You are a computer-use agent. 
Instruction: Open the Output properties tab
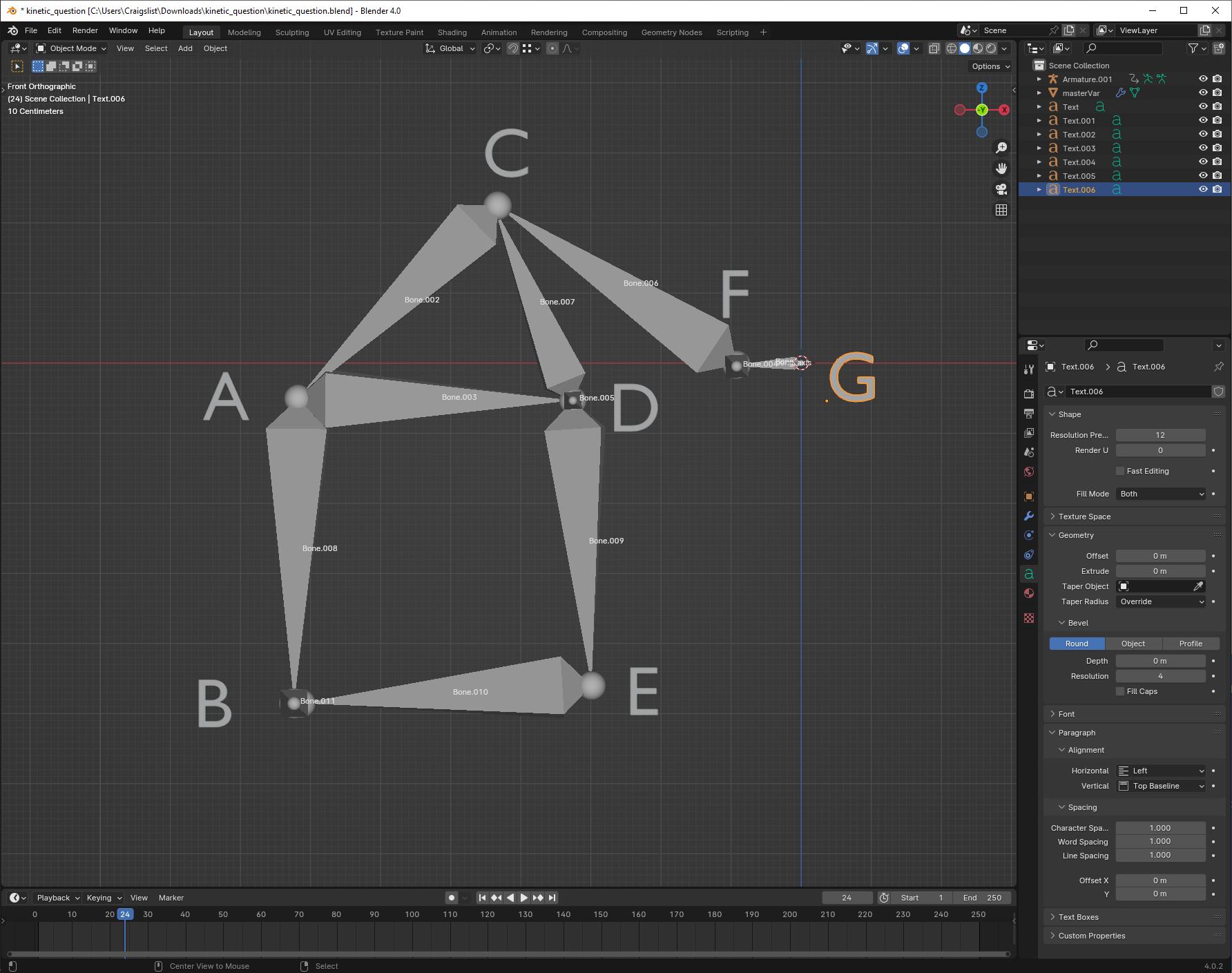click(x=1029, y=413)
